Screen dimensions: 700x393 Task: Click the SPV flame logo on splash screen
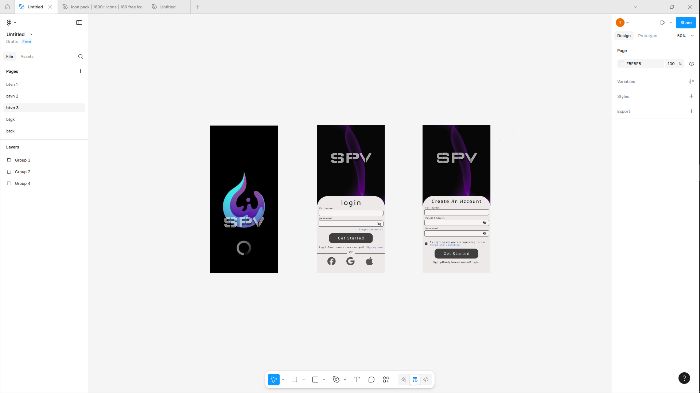tap(244, 200)
